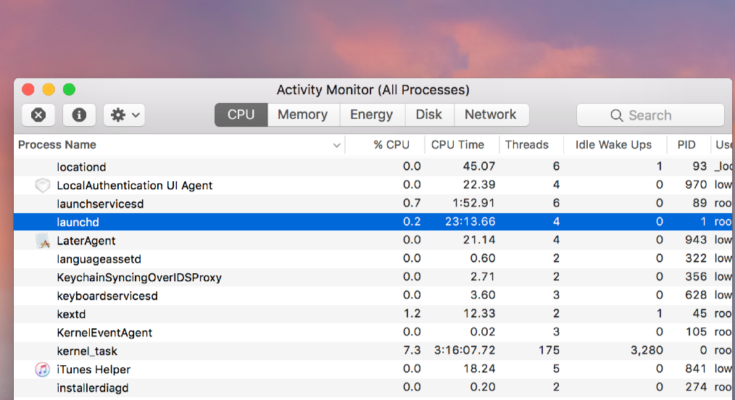
Task: Open the gear actions dropdown menu
Action: pyautogui.click(x=126, y=115)
